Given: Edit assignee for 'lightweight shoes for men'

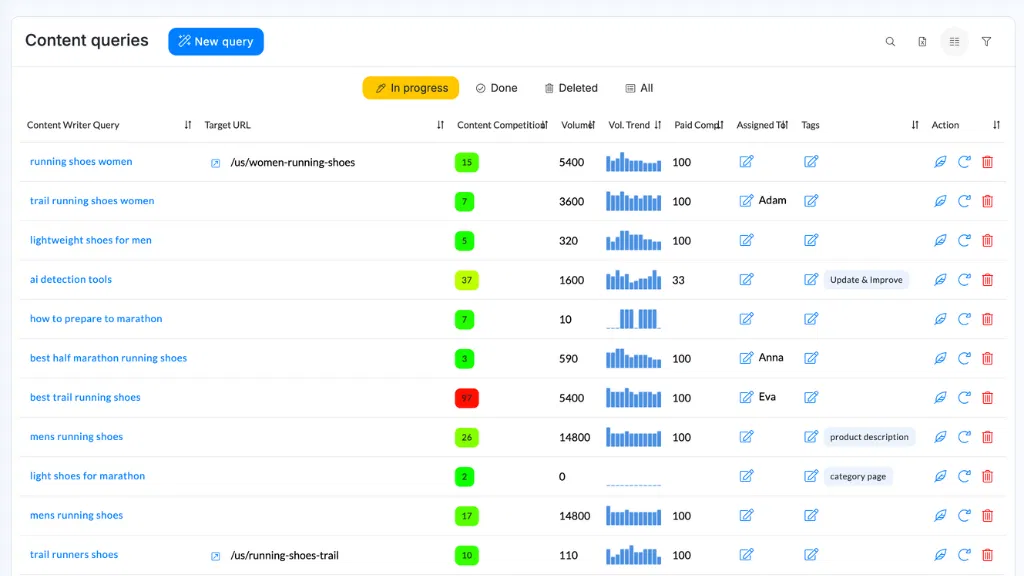Looking at the screenshot, I should [x=746, y=240].
